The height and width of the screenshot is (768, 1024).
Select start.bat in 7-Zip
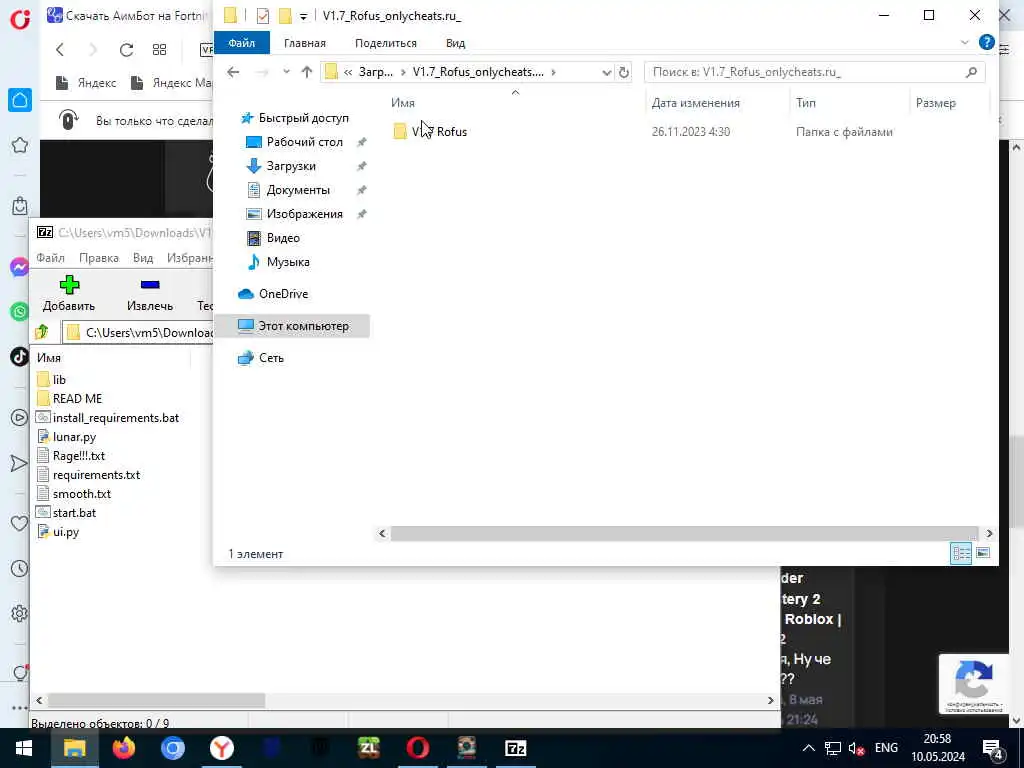click(x=66, y=513)
